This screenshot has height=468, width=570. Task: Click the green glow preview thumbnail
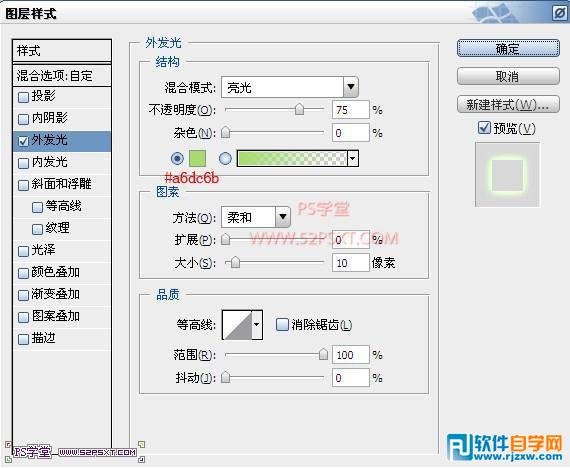coord(507,175)
